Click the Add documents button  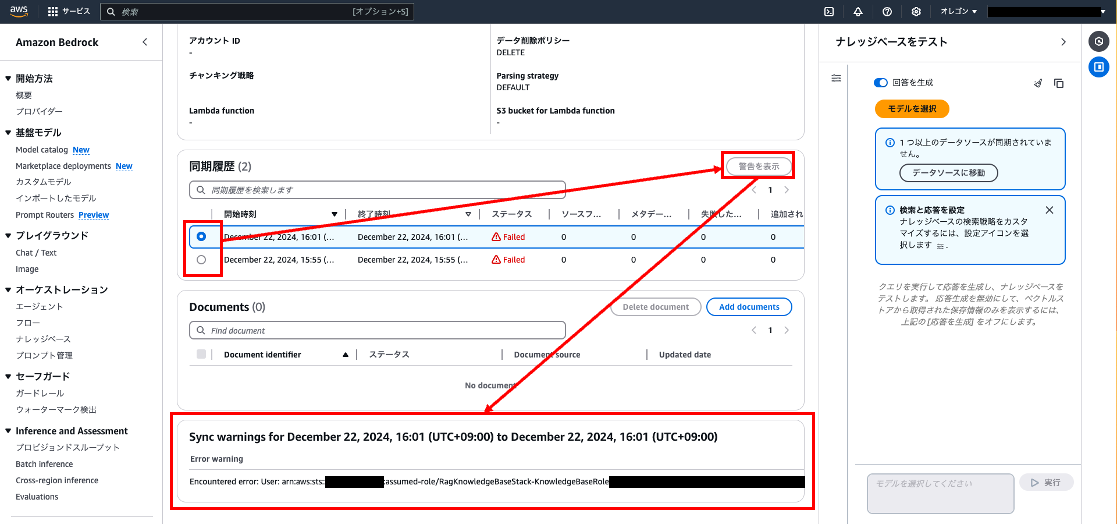coord(749,307)
